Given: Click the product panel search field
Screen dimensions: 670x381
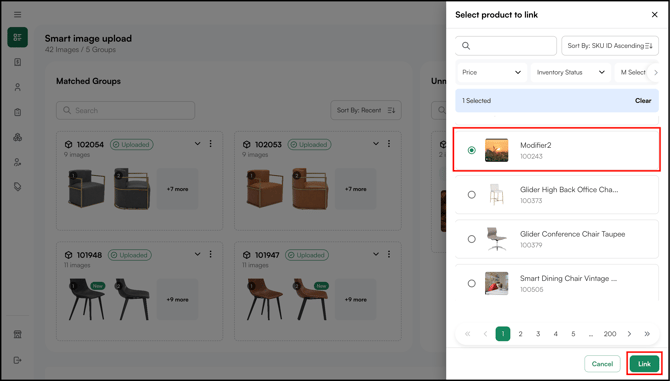Looking at the screenshot, I should click(x=506, y=46).
